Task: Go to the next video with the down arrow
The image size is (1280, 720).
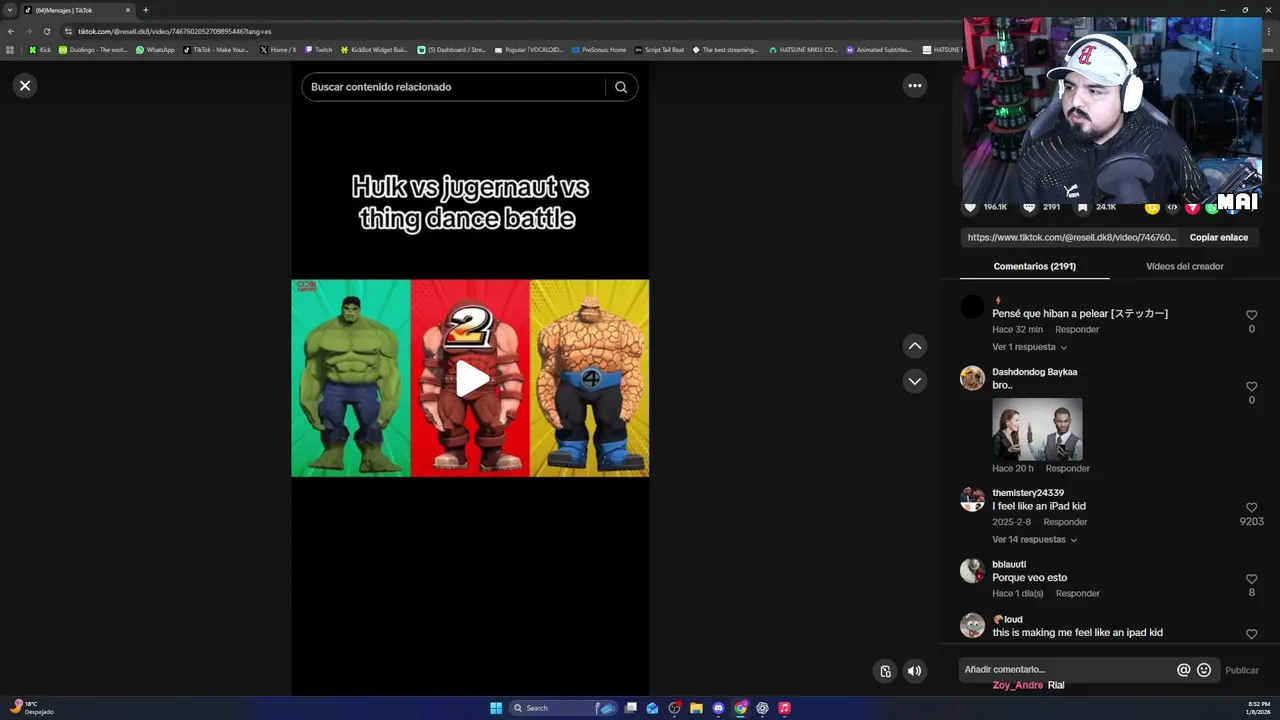Action: tap(914, 381)
